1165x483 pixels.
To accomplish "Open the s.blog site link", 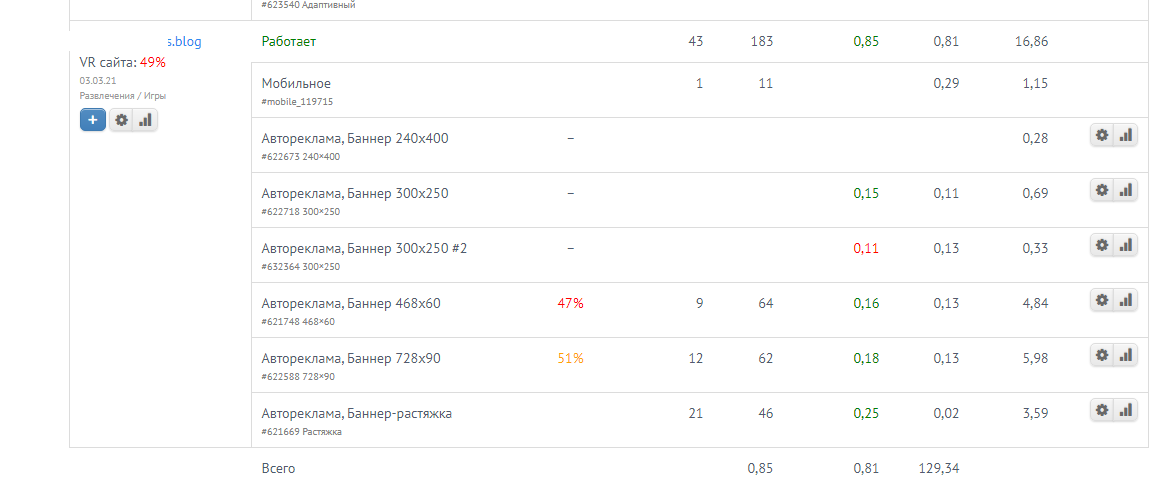I will tap(184, 42).
